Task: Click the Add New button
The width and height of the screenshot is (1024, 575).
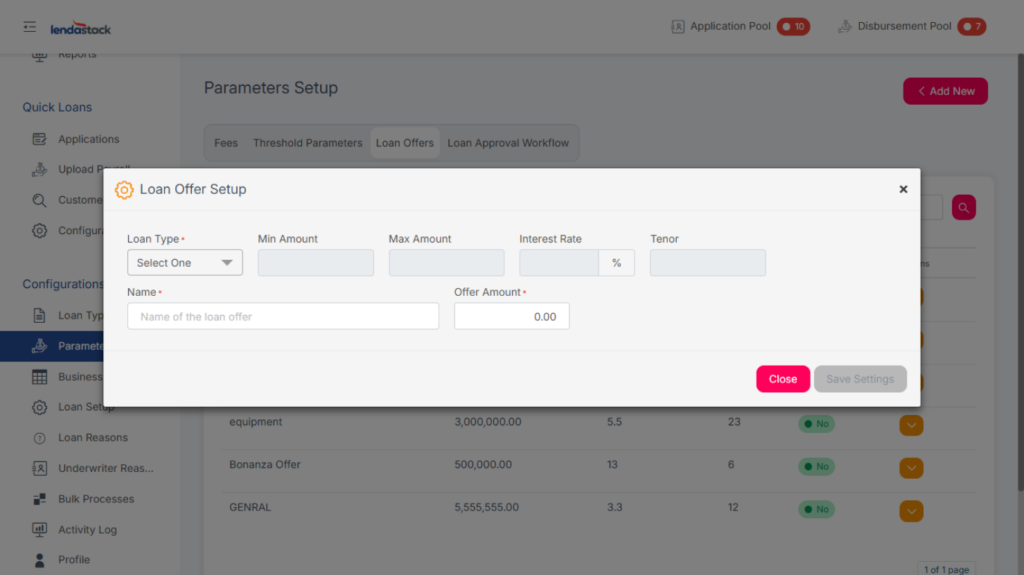Action: [x=945, y=91]
